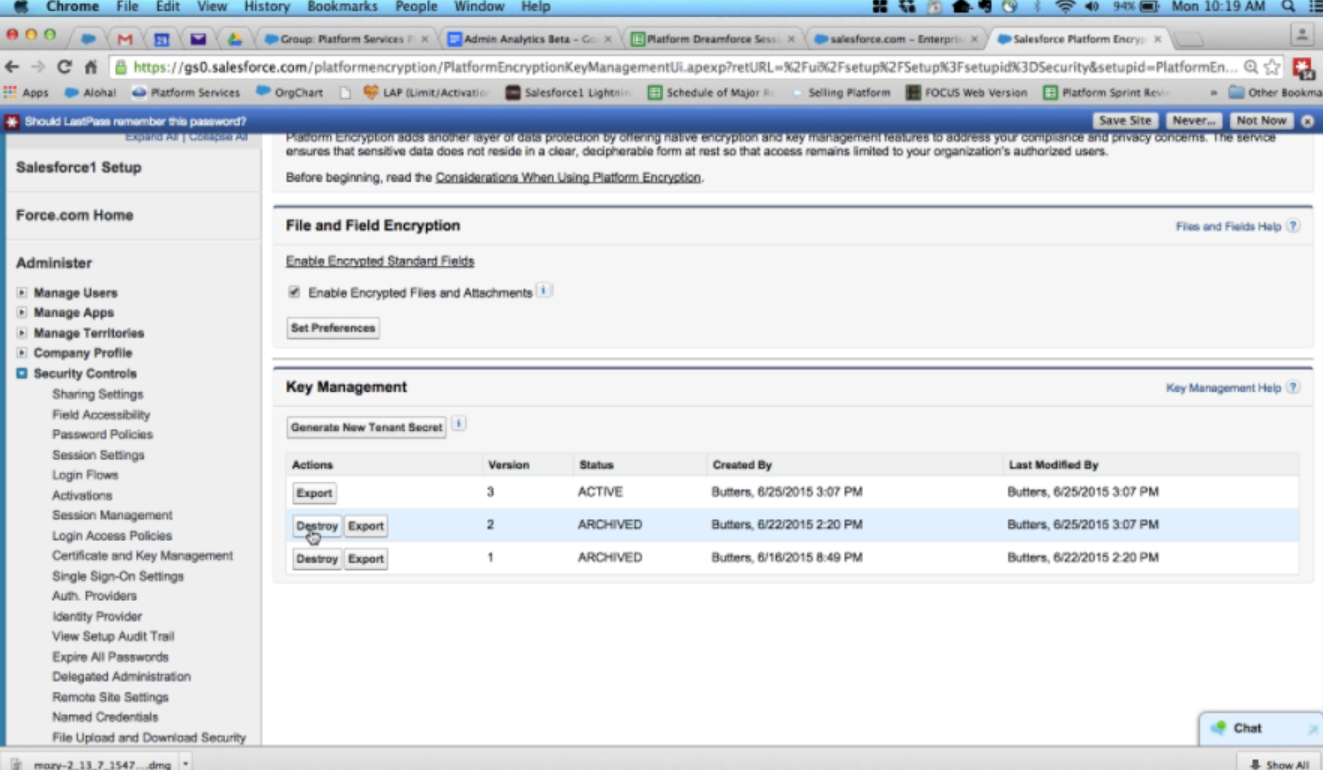Open View Setup Audit Trail
Image resolution: width=1323 pixels, height=770 pixels.
pyautogui.click(x=113, y=636)
